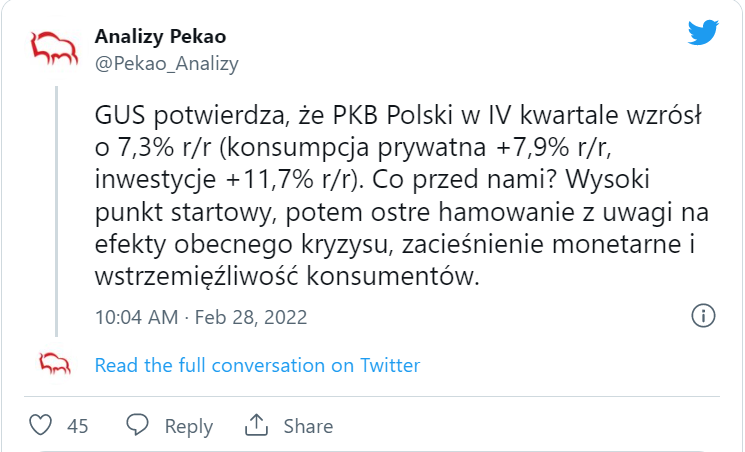Click the vertical thread line beside tweet

57,212
